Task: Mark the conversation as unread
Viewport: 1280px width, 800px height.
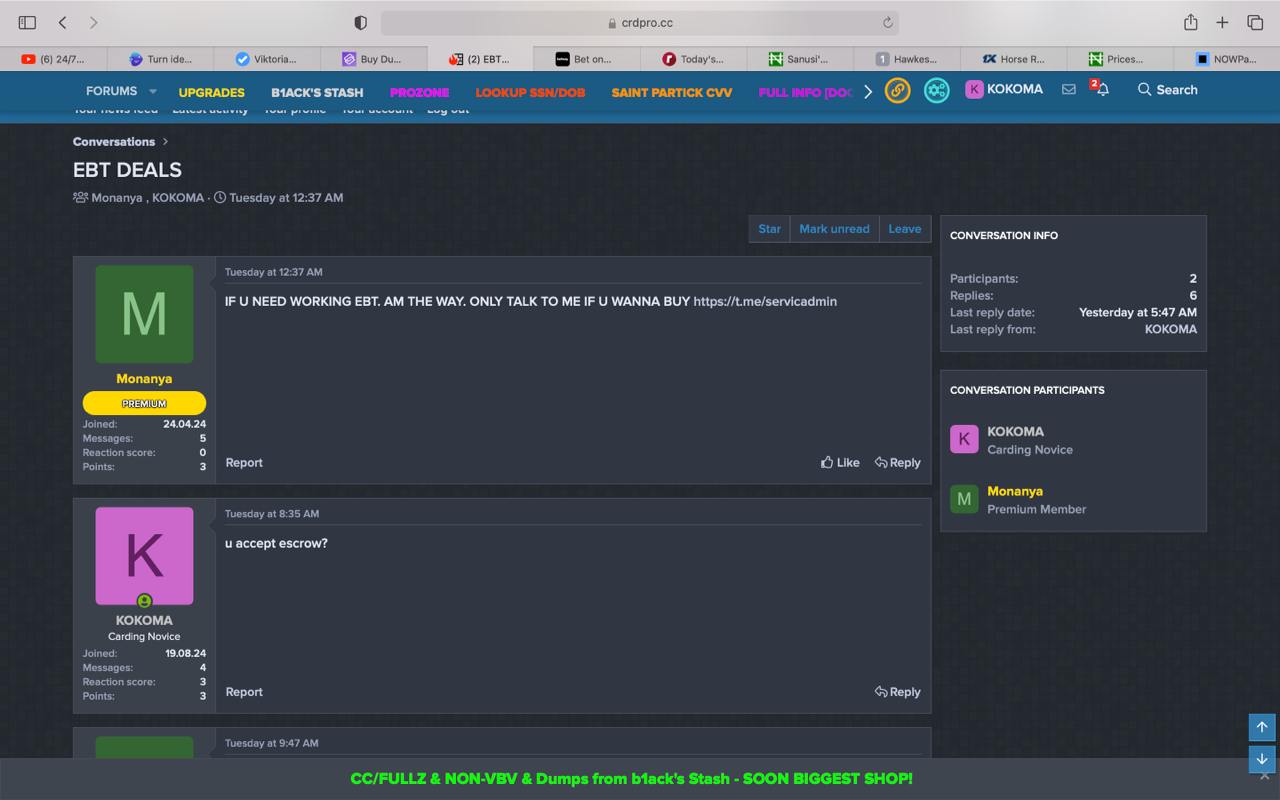Action: 834,229
